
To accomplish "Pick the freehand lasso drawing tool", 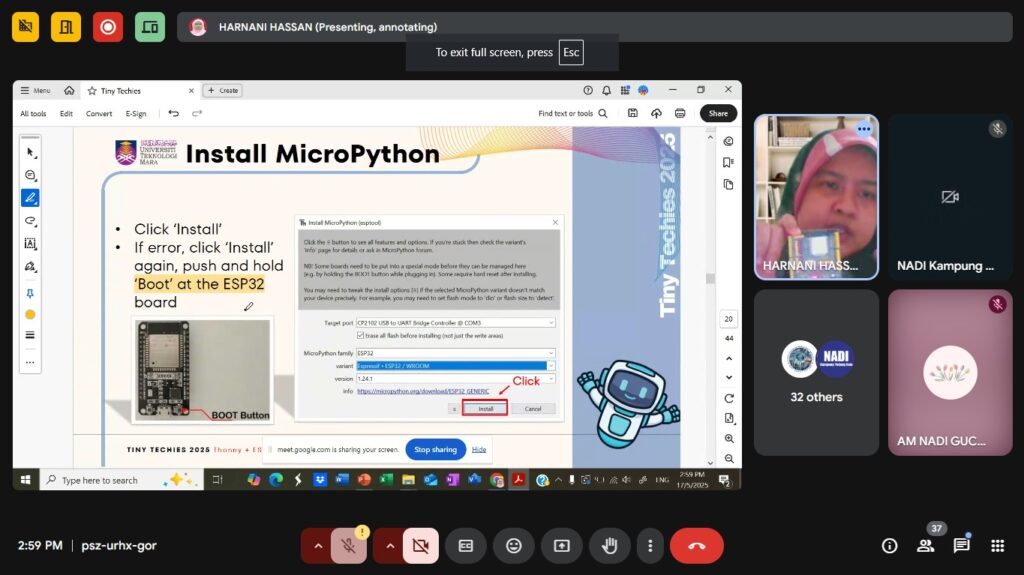I will (30, 221).
